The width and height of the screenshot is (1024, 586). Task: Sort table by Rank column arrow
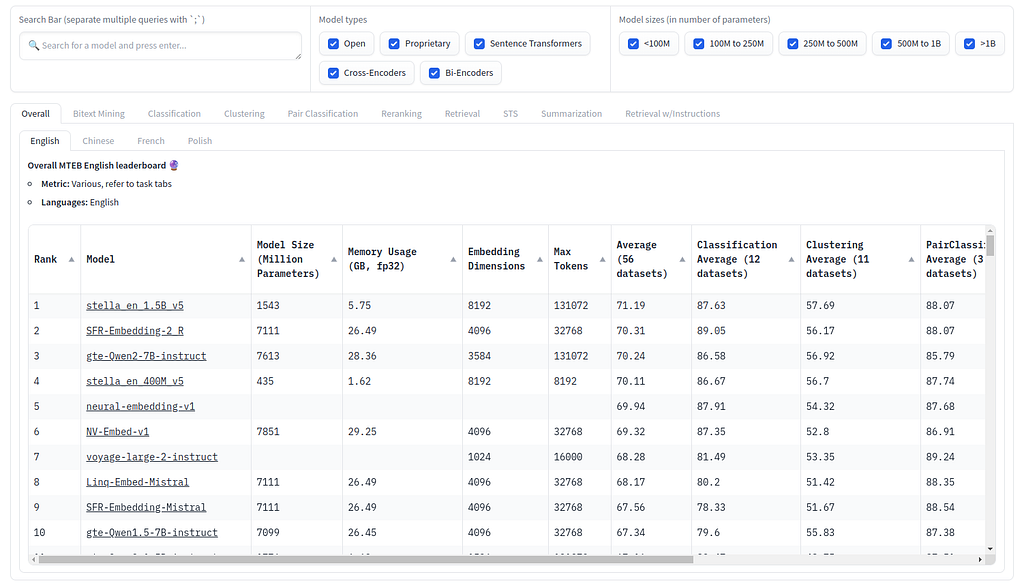71,259
